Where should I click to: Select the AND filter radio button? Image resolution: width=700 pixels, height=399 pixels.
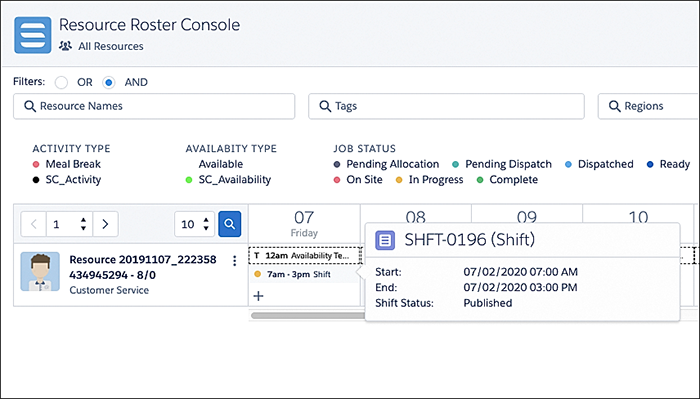pyautogui.click(x=108, y=83)
